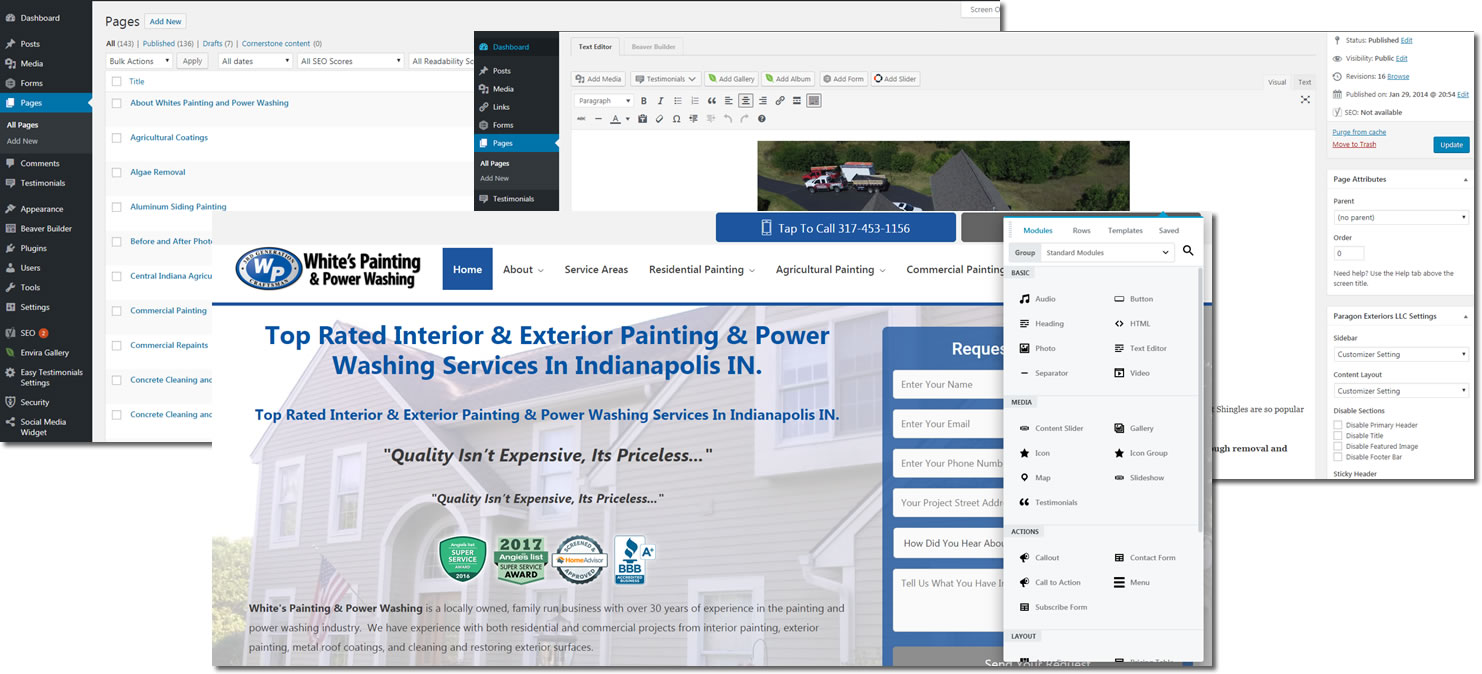Check Disable Featured Image checkbox

click(1338, 447)
